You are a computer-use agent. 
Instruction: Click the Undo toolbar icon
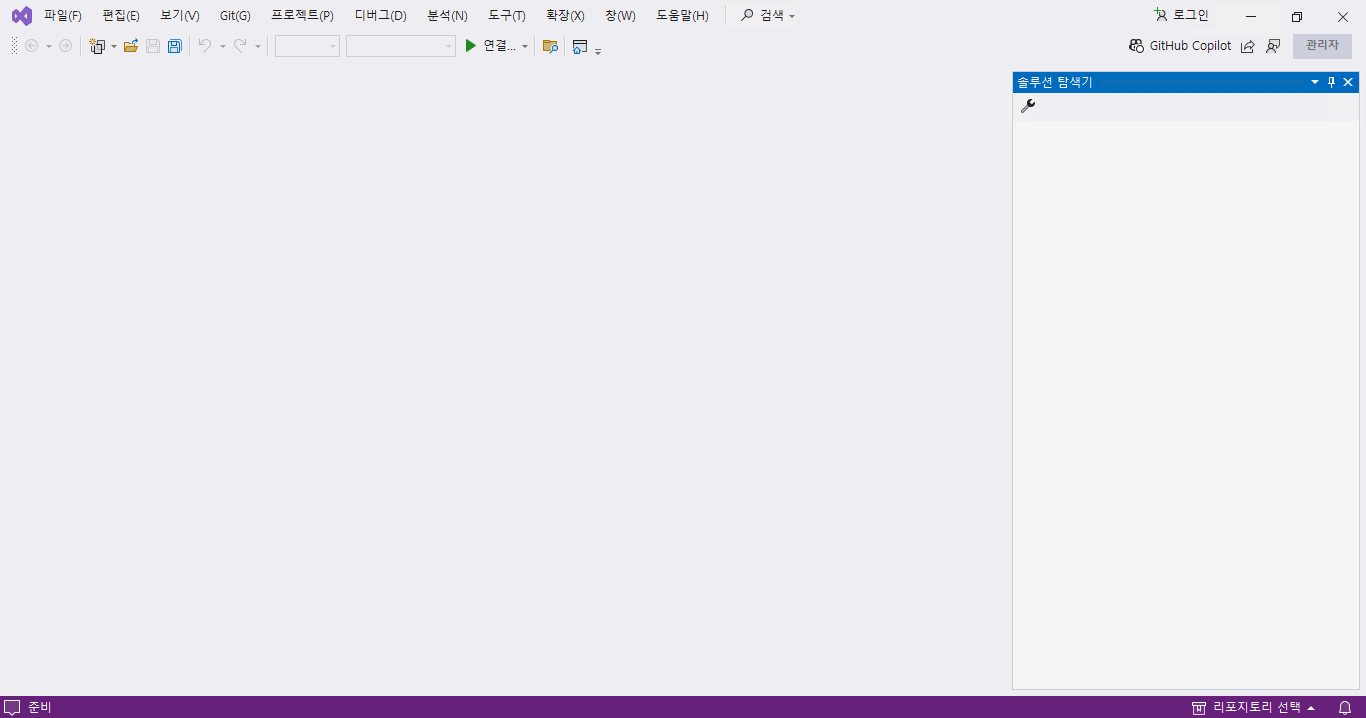pyautogui.click(x=206, y=46)
